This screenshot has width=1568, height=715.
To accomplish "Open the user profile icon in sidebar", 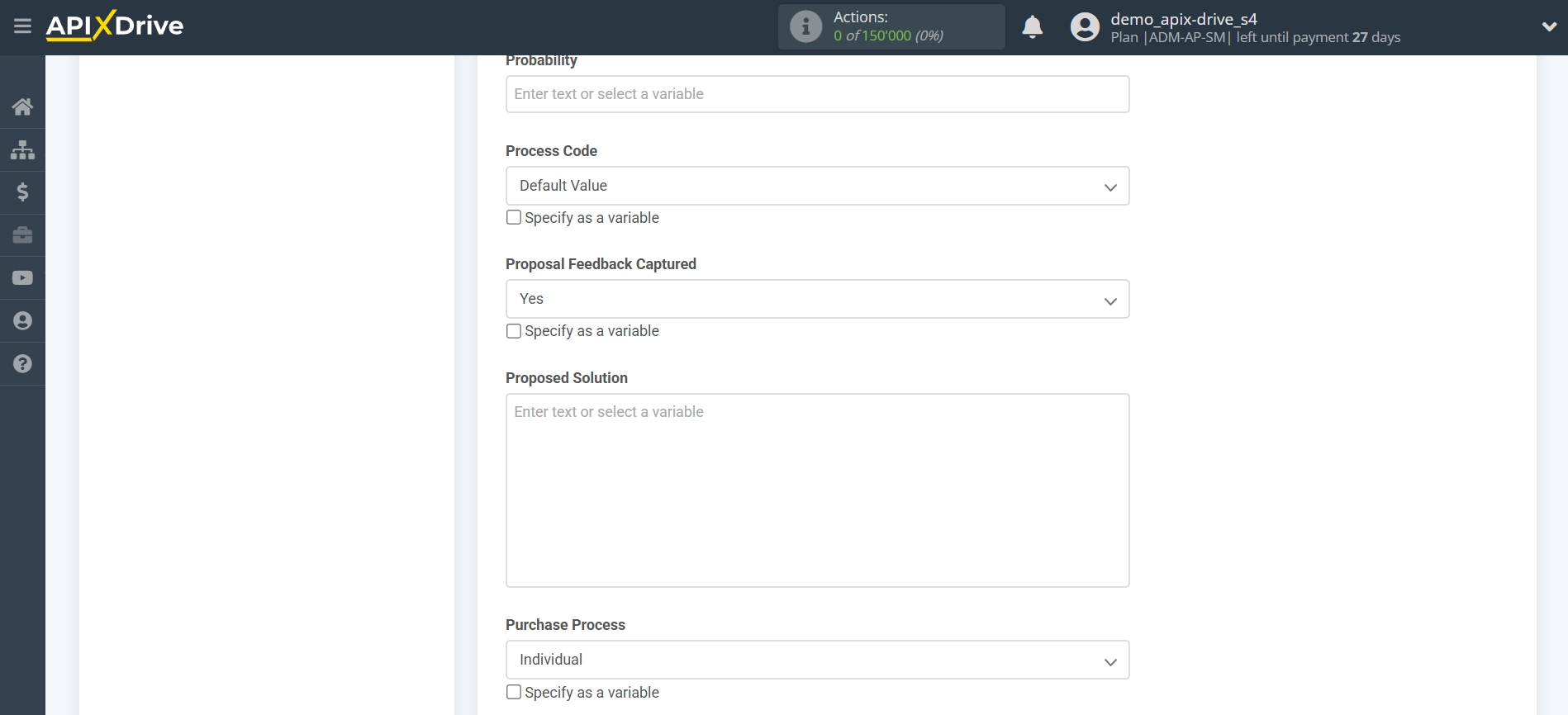I will [22, 321].
